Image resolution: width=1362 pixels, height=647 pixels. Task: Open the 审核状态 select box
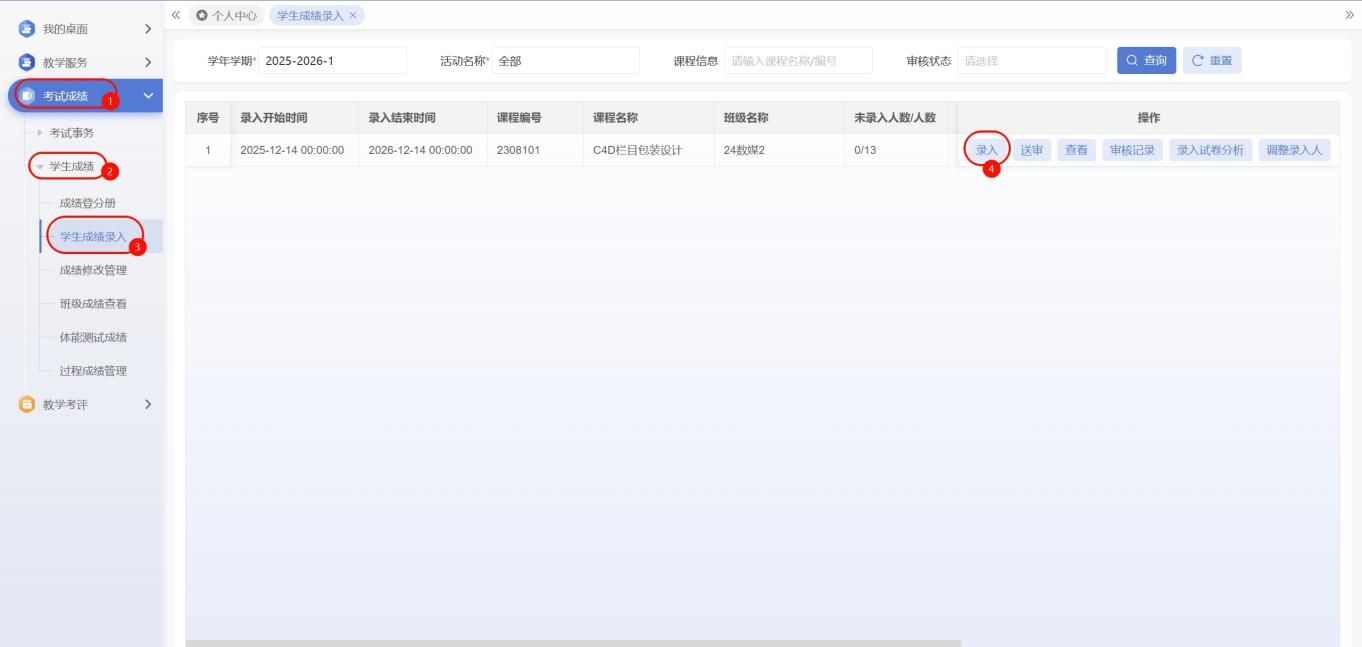[1031, 61]
